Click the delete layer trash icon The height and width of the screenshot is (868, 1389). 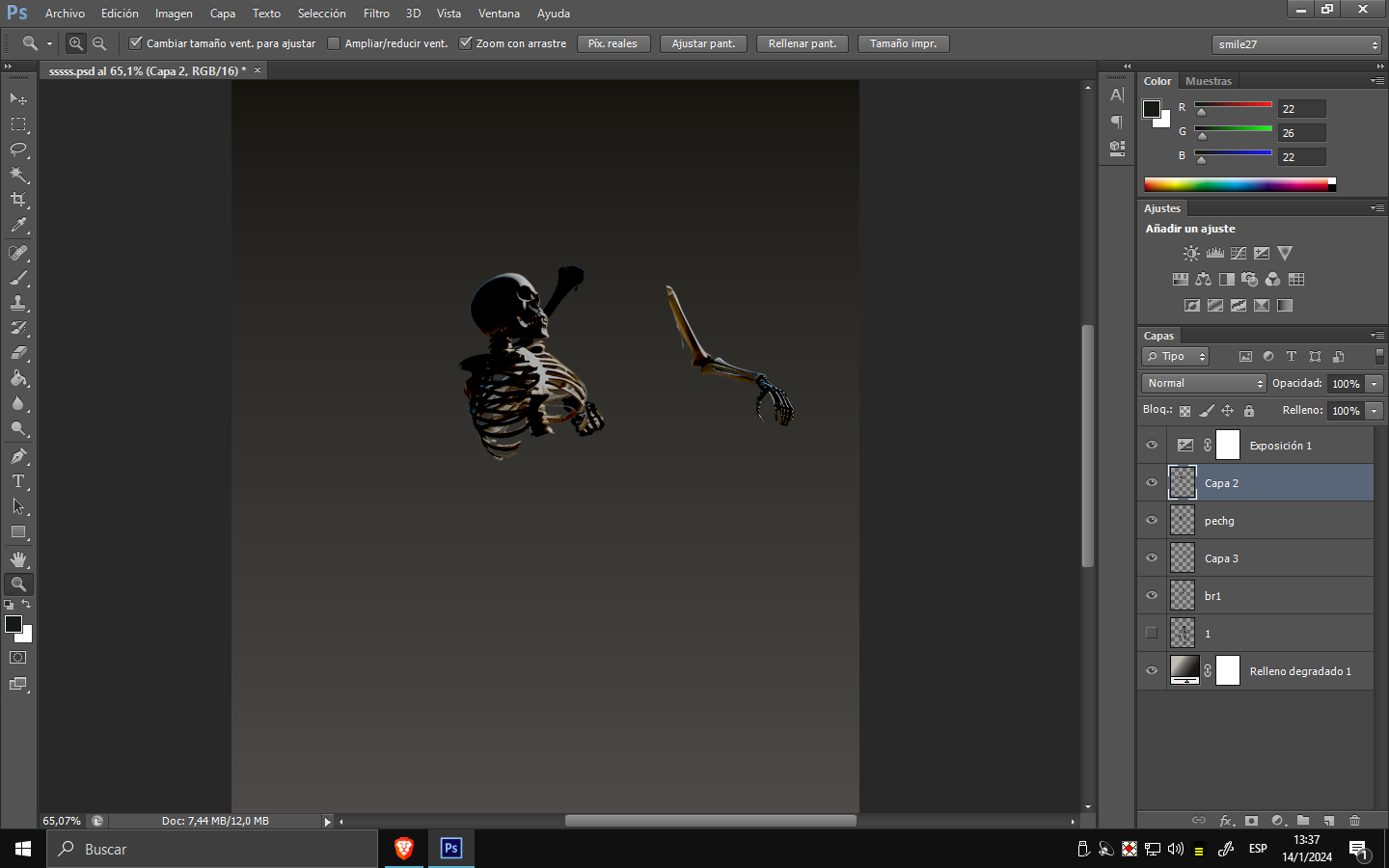click(x=1355, y=821)
